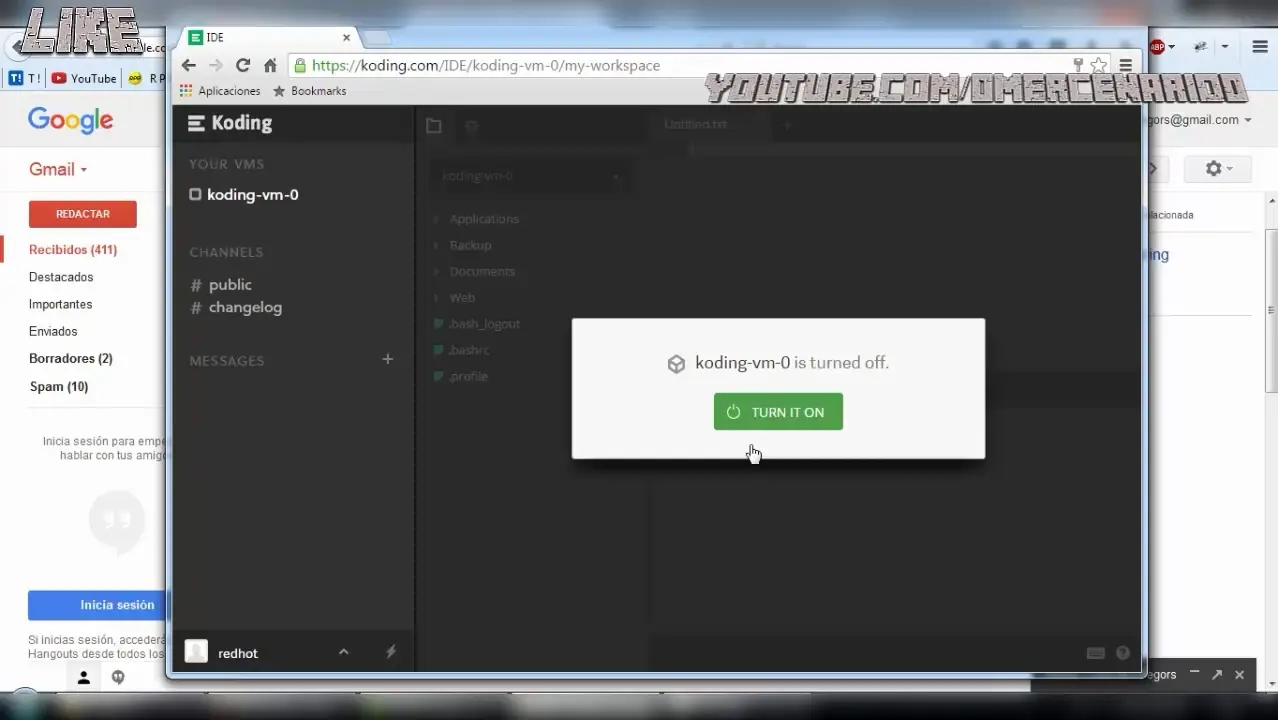The height and width of the screenshot is (720, 1278).
Task: Close the IDE browser tab
Action: pos(347,37)
